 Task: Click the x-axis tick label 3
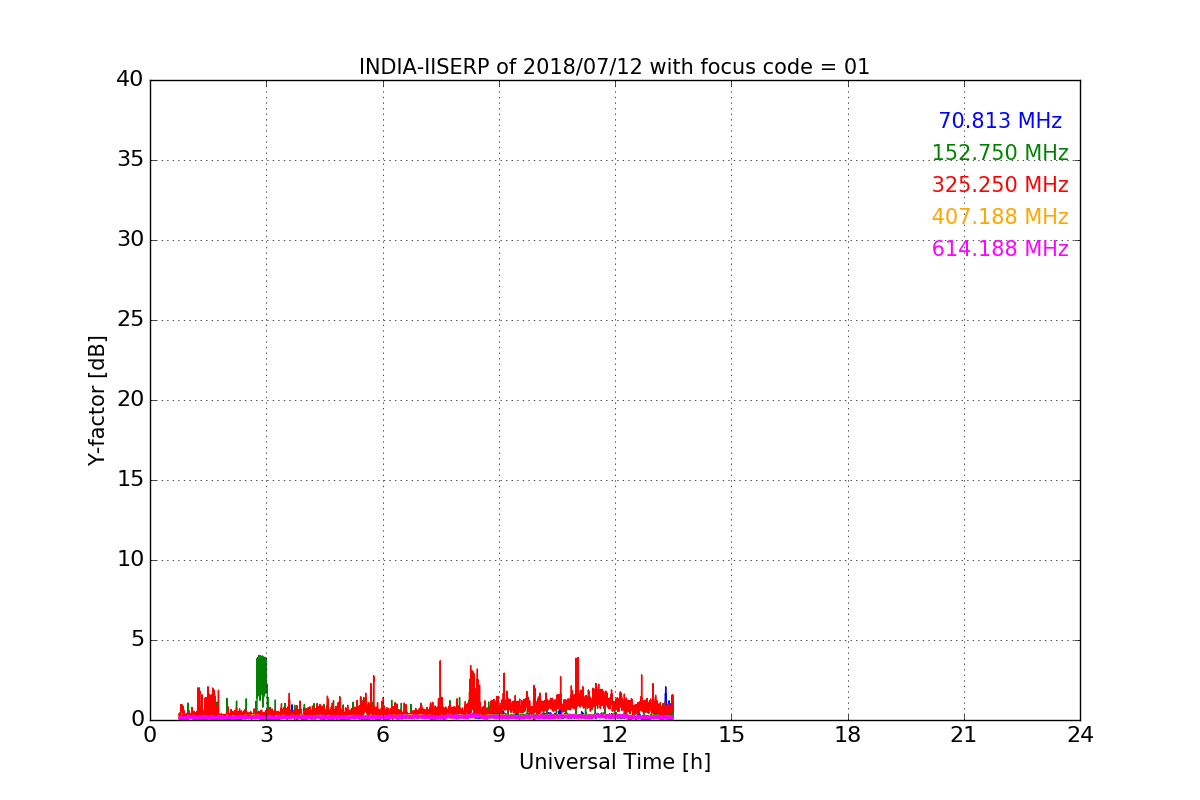(x=266, y=735)
